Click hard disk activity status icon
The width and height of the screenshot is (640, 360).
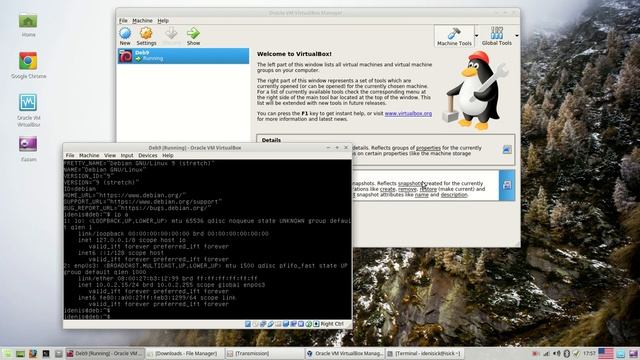point(248,324)
